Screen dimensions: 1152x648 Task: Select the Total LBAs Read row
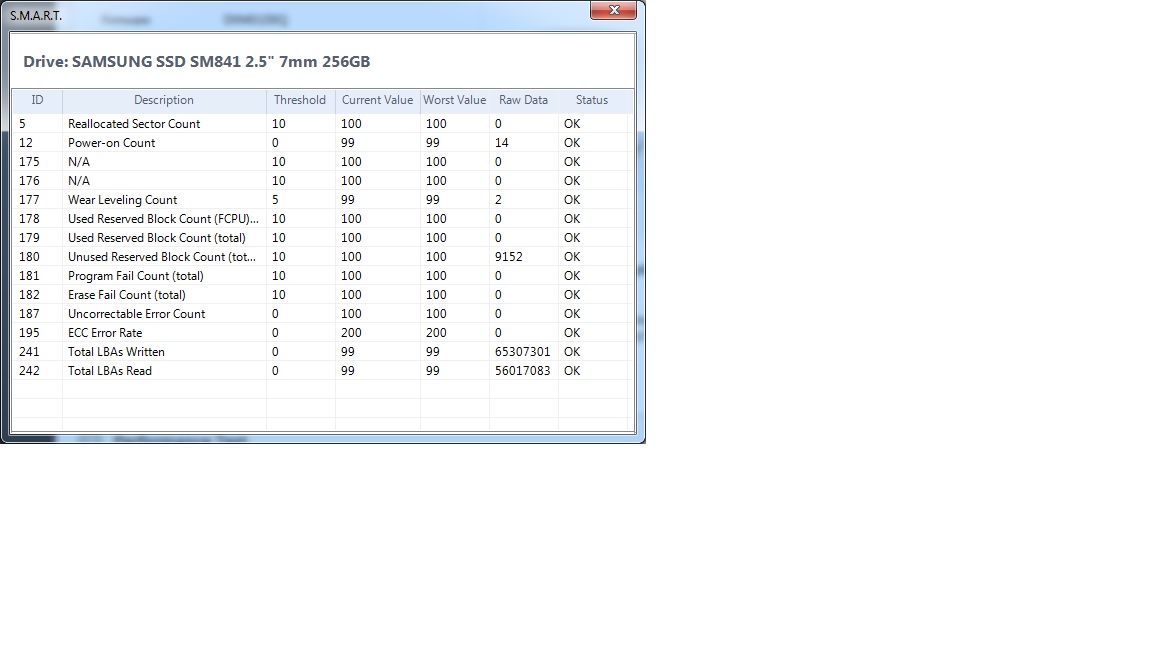pyautogui.click(x=321, y=371)
